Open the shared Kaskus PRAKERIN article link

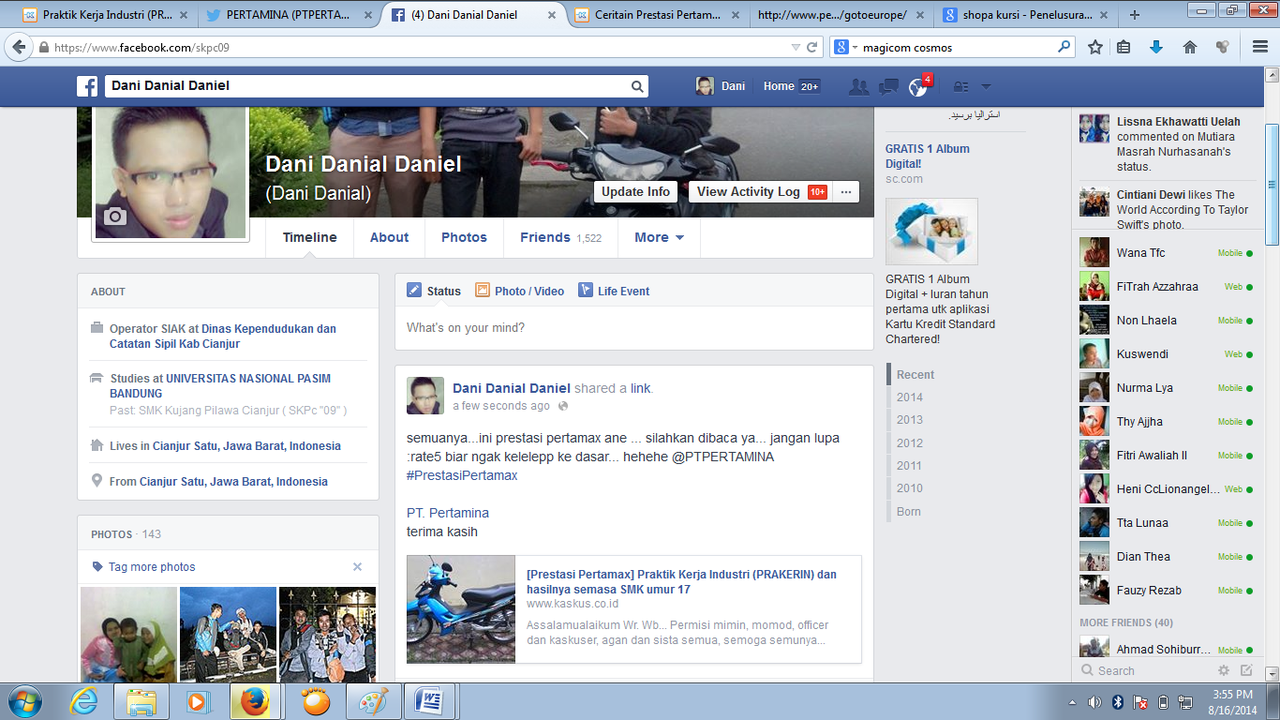pos(682,582)
